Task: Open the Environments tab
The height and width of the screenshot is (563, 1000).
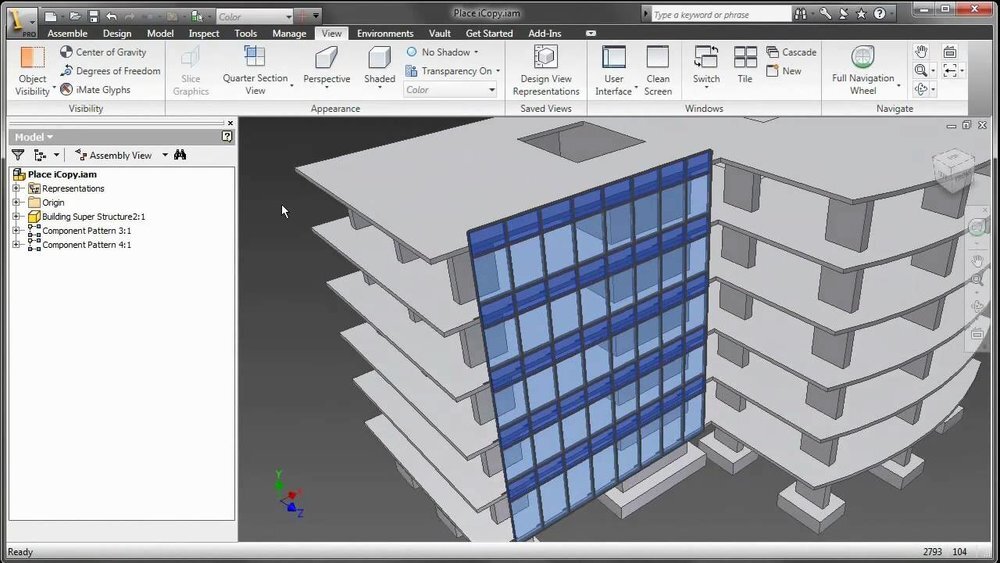Action: tap(385, 33)
